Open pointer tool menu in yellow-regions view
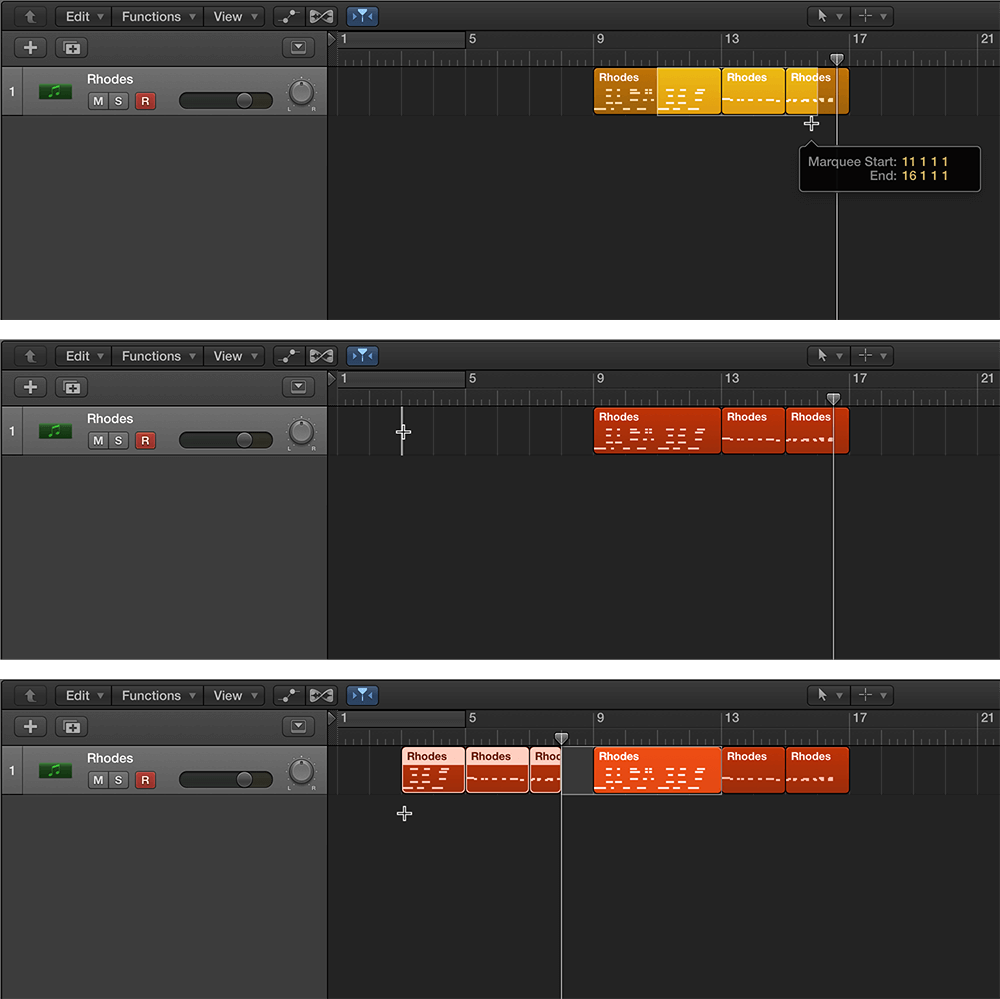 829,17
